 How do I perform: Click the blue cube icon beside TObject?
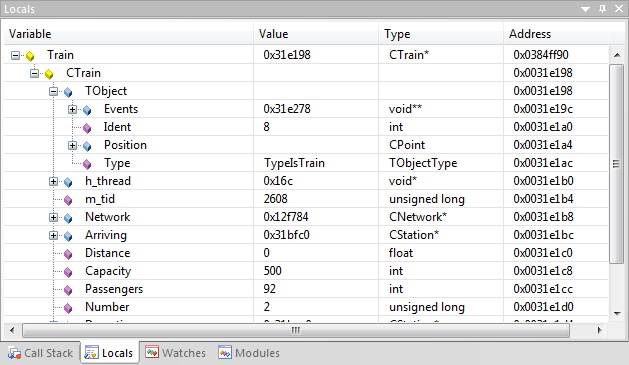tap(68, 92)
